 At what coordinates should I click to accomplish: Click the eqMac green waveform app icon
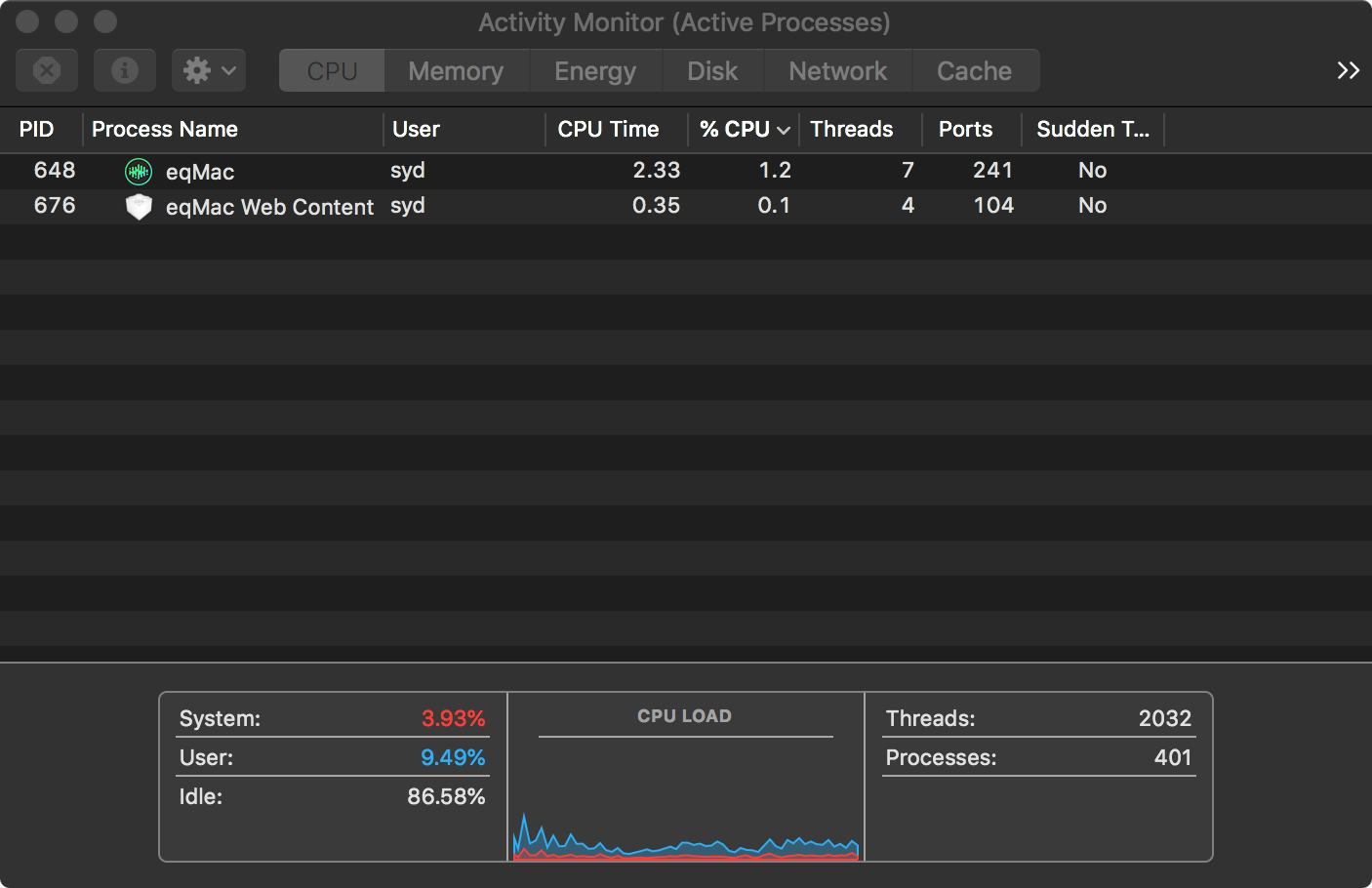tap(139, 172)
